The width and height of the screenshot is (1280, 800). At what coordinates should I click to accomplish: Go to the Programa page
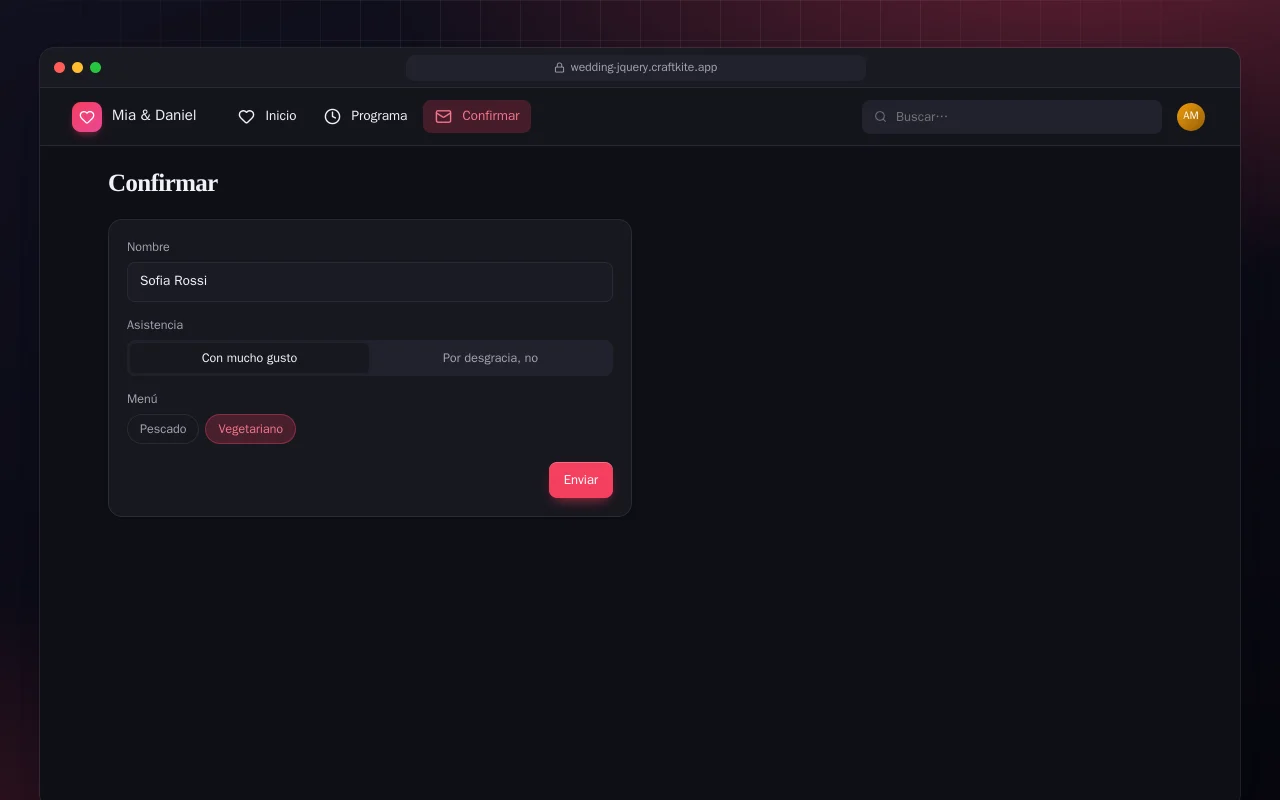tap(365, 116)
